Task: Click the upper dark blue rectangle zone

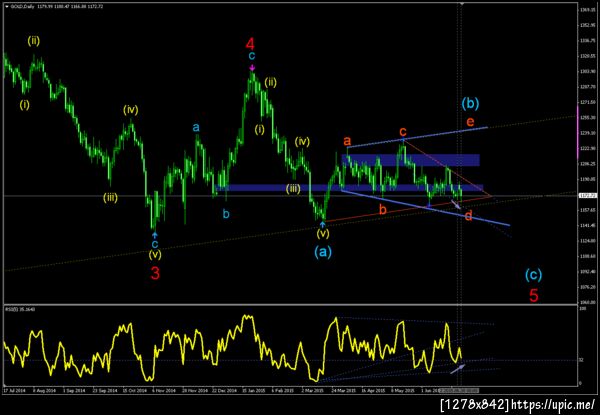Action: (411, 160)
